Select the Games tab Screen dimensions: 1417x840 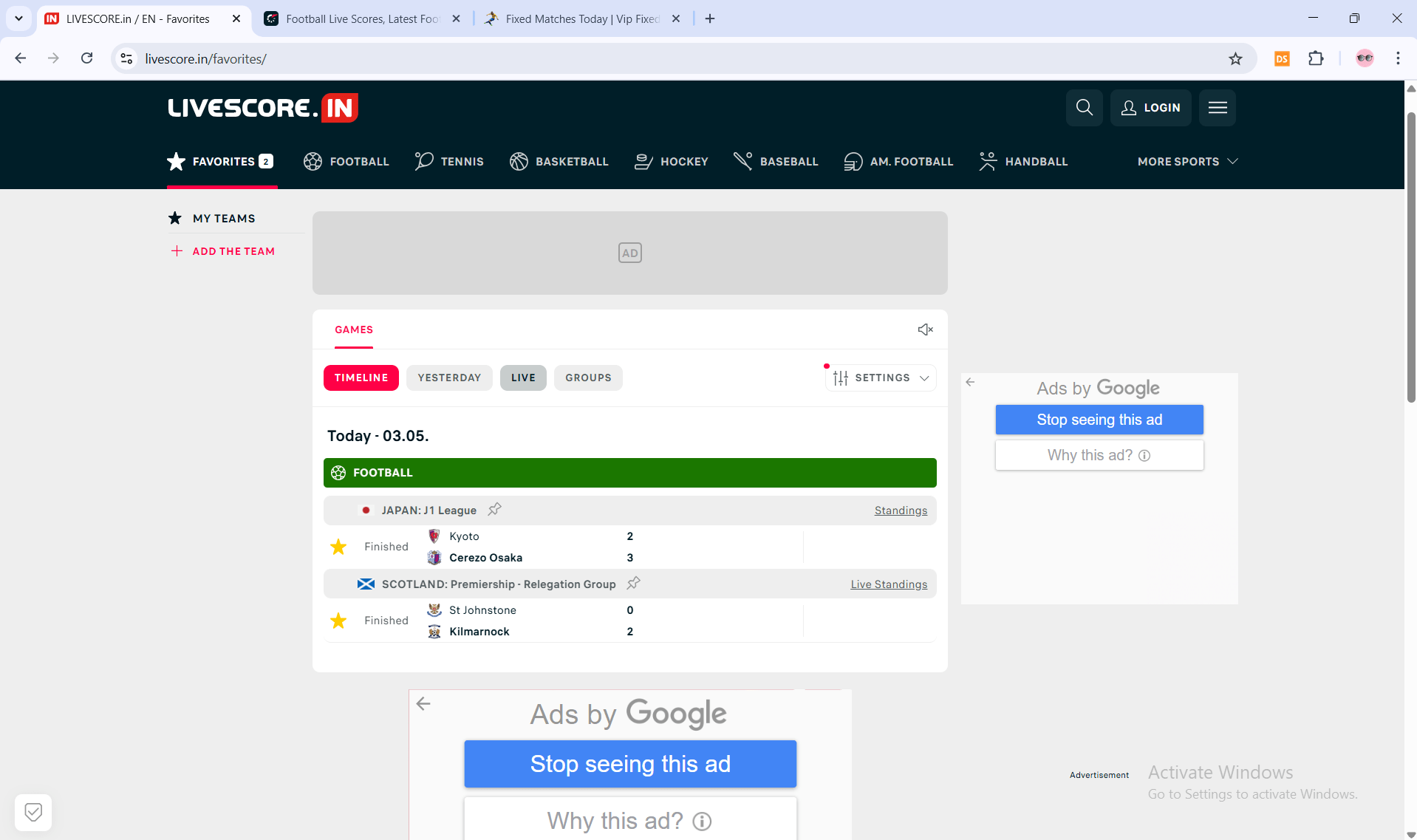354,329
